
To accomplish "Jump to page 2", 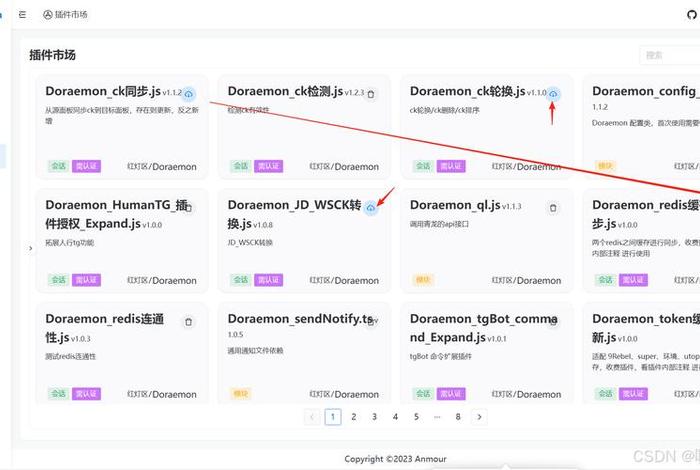I will 354,417.
